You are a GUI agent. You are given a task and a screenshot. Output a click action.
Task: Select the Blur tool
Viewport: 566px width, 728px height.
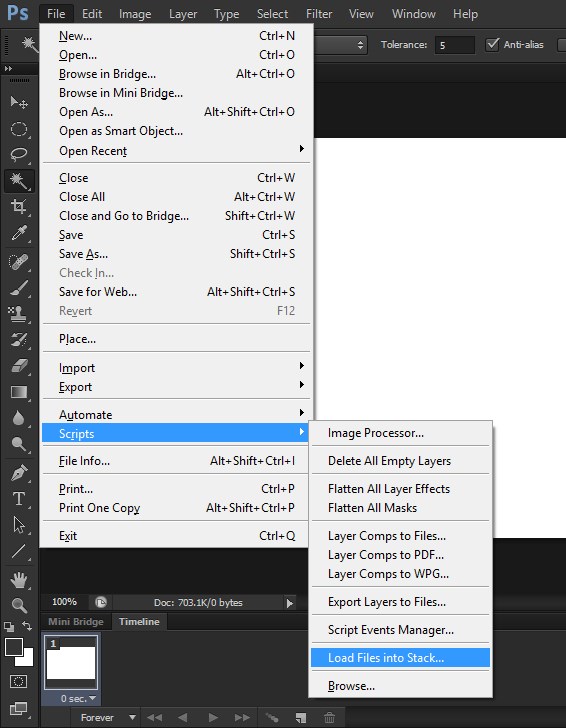click(x=19, y=418)
